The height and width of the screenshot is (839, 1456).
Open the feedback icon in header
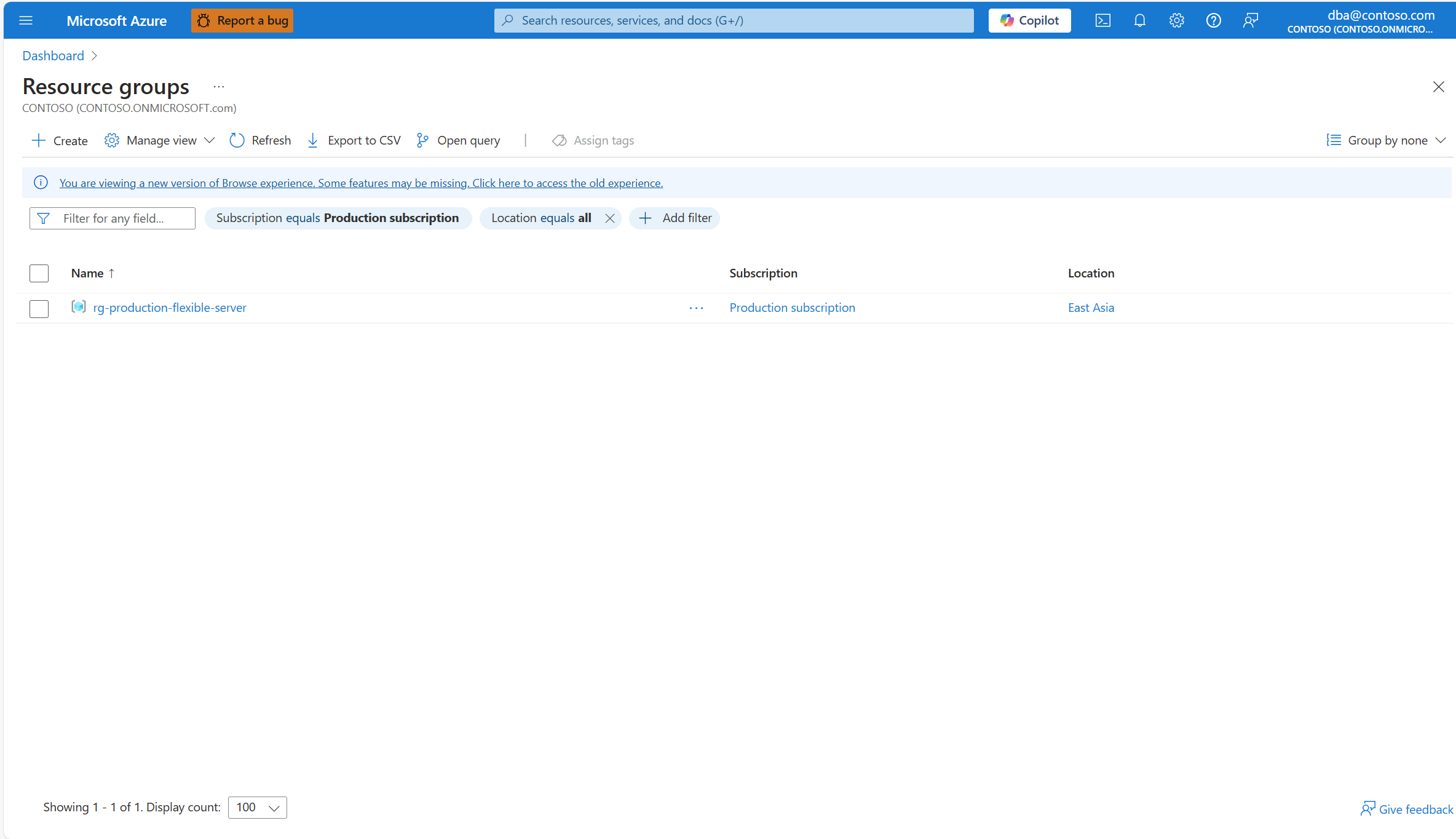(1250, 20)
